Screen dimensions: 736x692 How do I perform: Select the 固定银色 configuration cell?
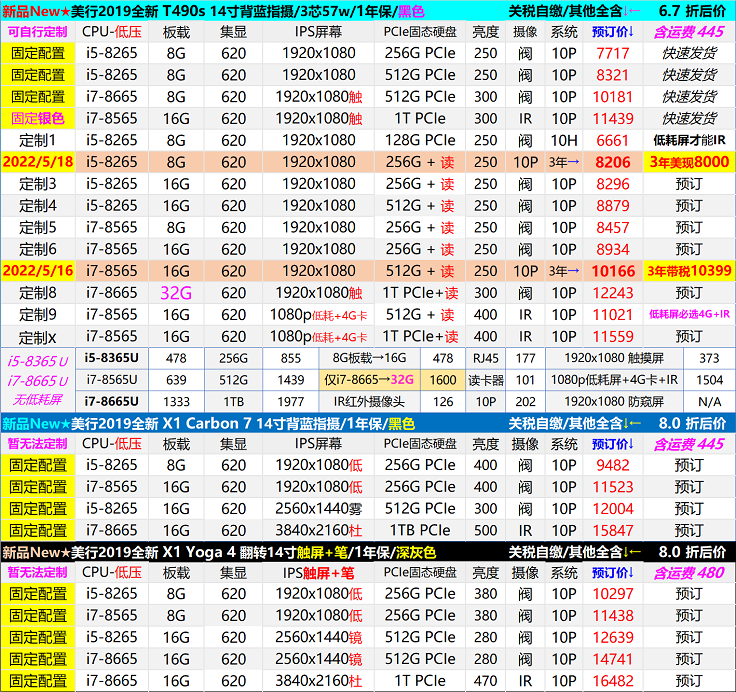[x=38, y=119]
